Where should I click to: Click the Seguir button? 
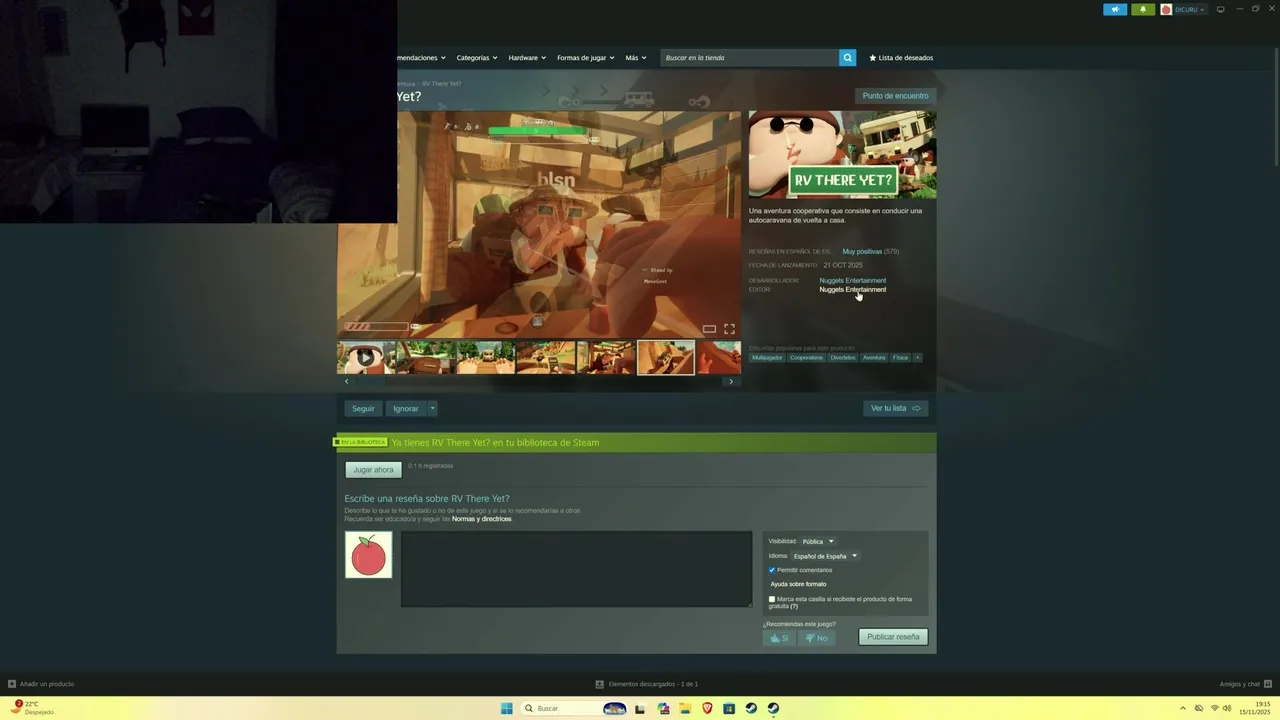[x=363, y=408]
